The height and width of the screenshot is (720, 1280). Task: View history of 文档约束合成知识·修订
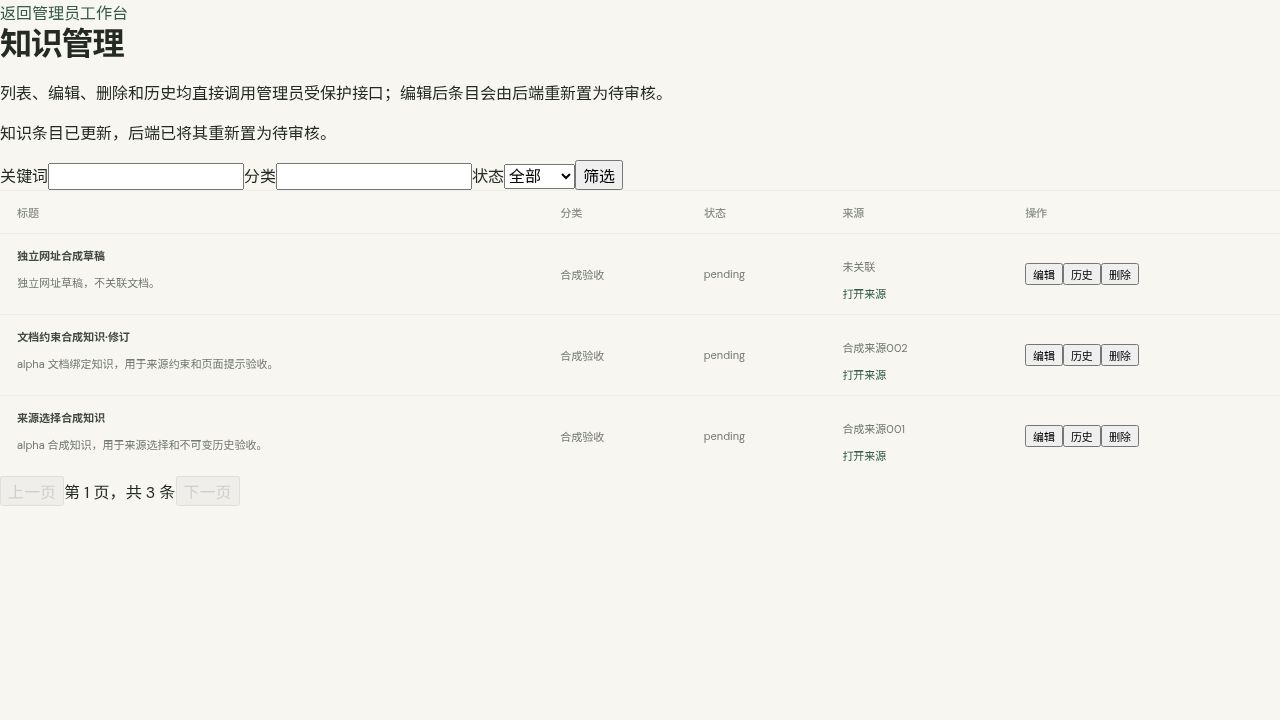(x=1082, y=355)
